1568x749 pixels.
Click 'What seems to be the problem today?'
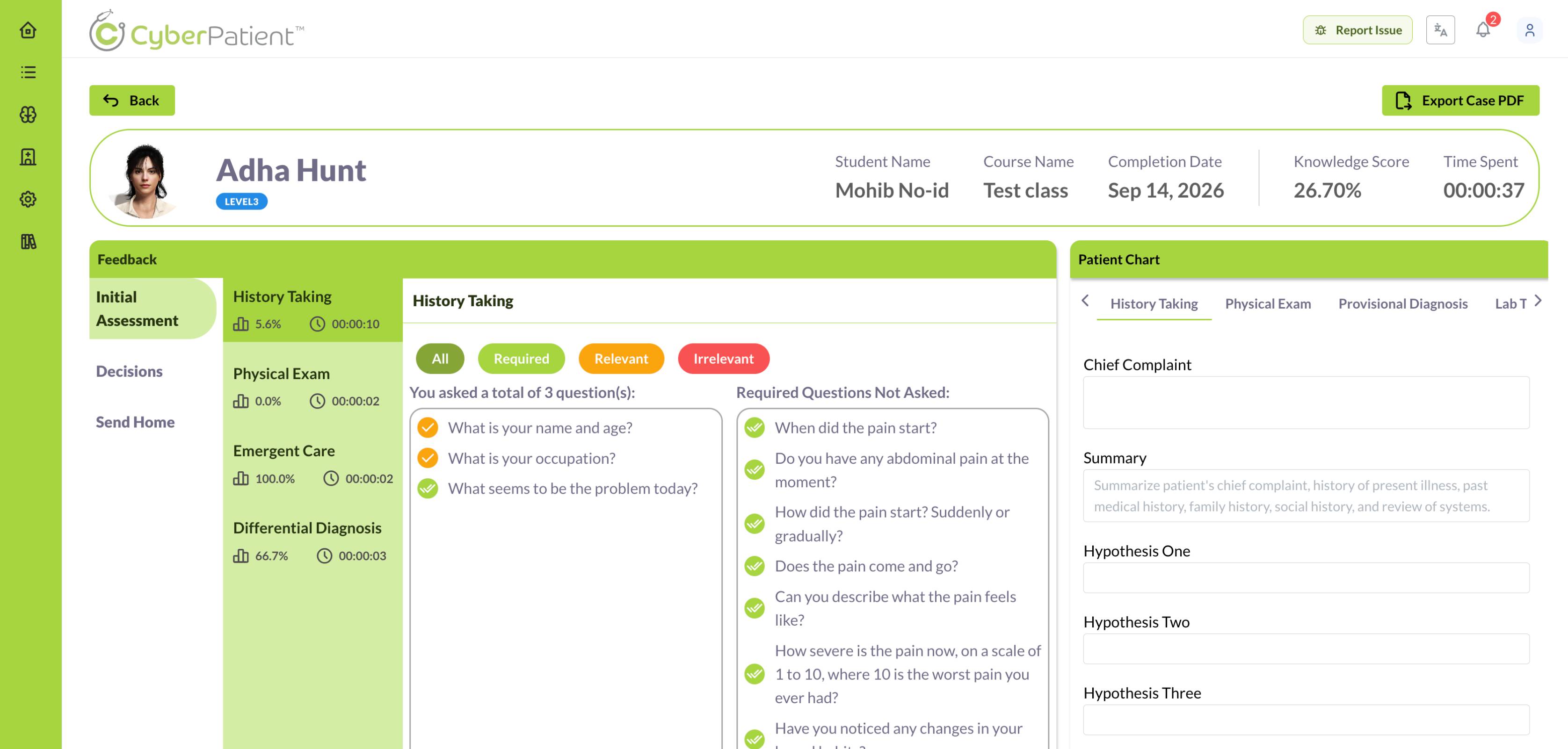pos(573,489)
